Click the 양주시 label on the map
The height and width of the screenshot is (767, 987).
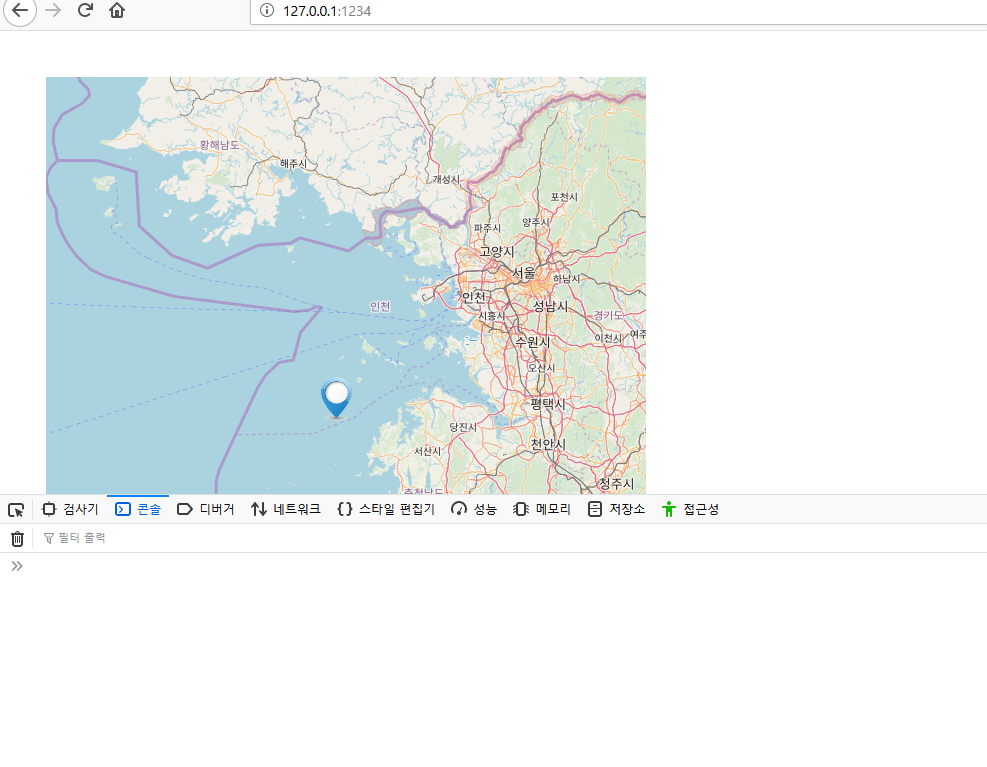point(536,222)
